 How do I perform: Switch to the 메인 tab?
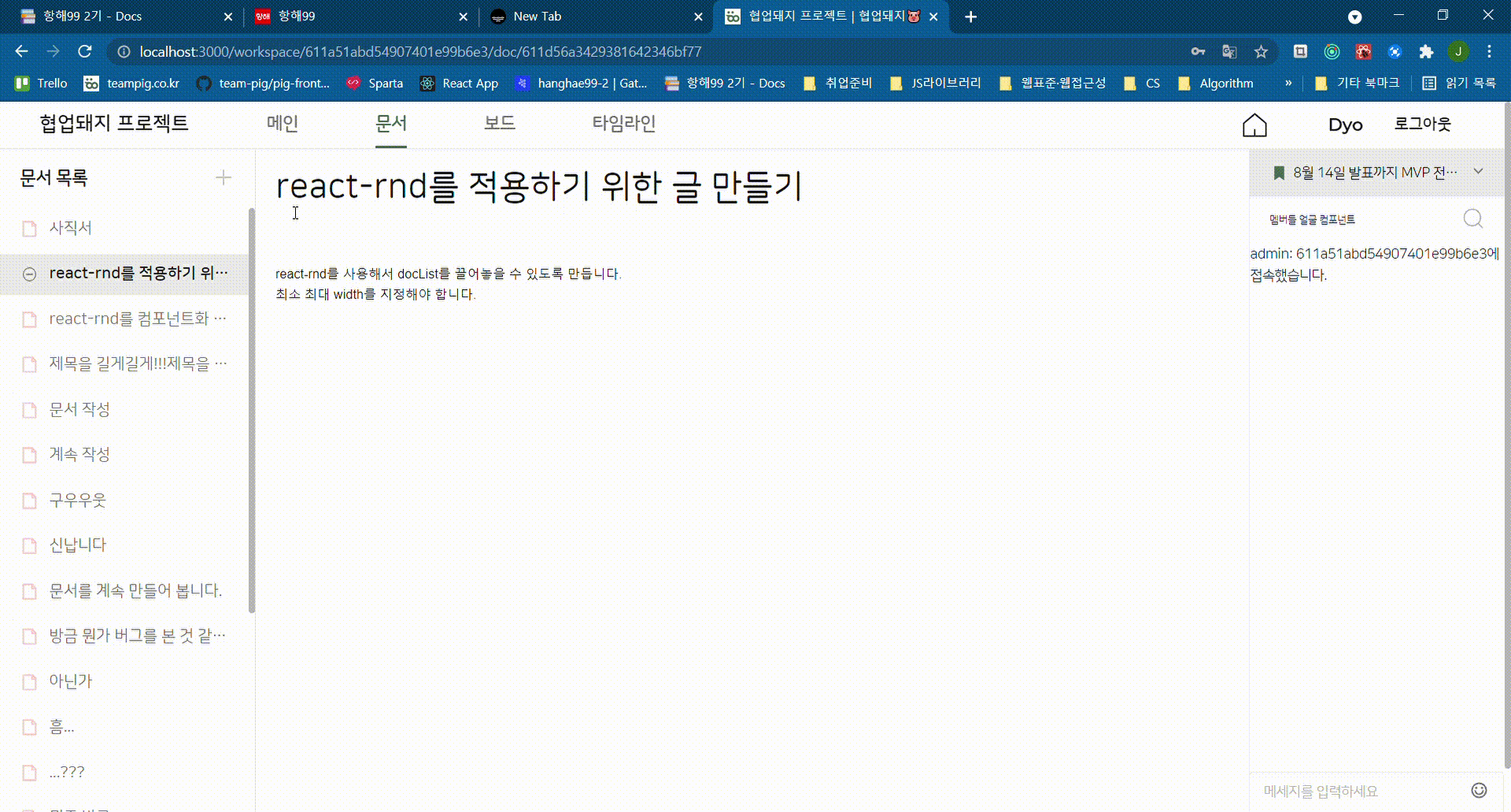[x=283, y=124]
